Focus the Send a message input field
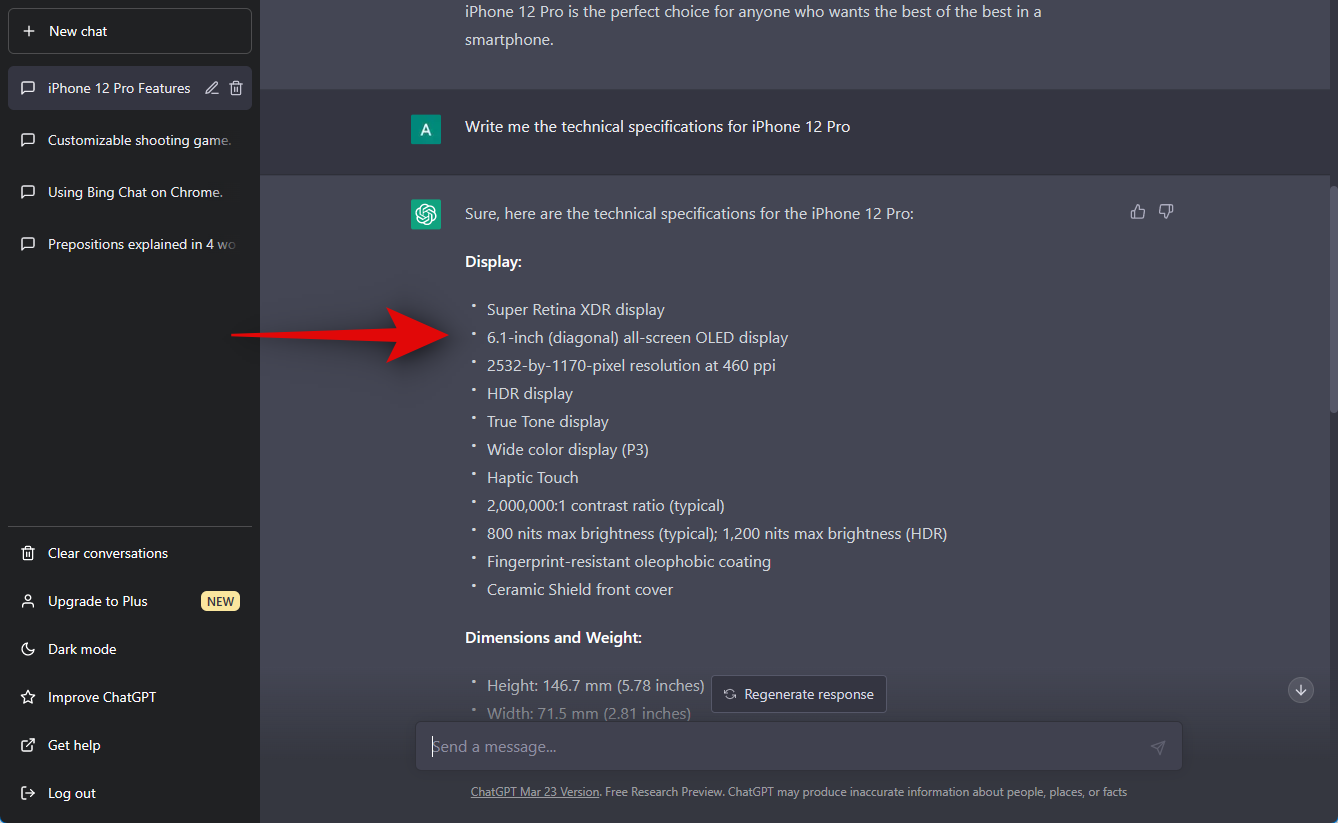1338x823 pixels. coord(780,747)
